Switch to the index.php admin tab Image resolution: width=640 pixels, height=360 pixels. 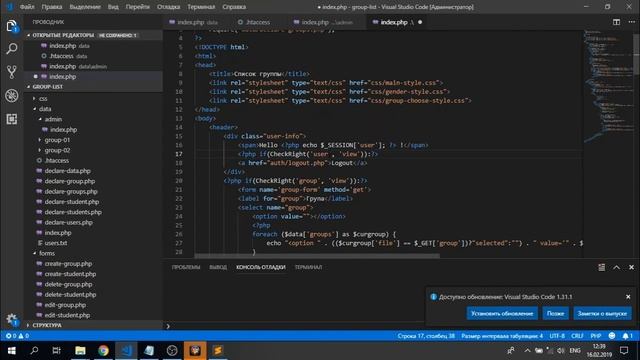pos(327,22)
